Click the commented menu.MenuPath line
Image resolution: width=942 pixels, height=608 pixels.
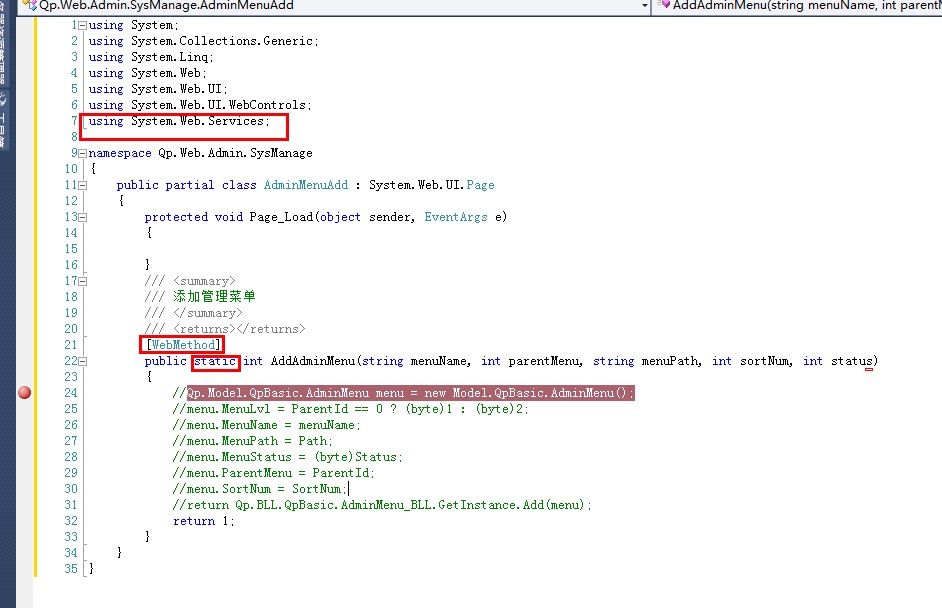[252, 441]
